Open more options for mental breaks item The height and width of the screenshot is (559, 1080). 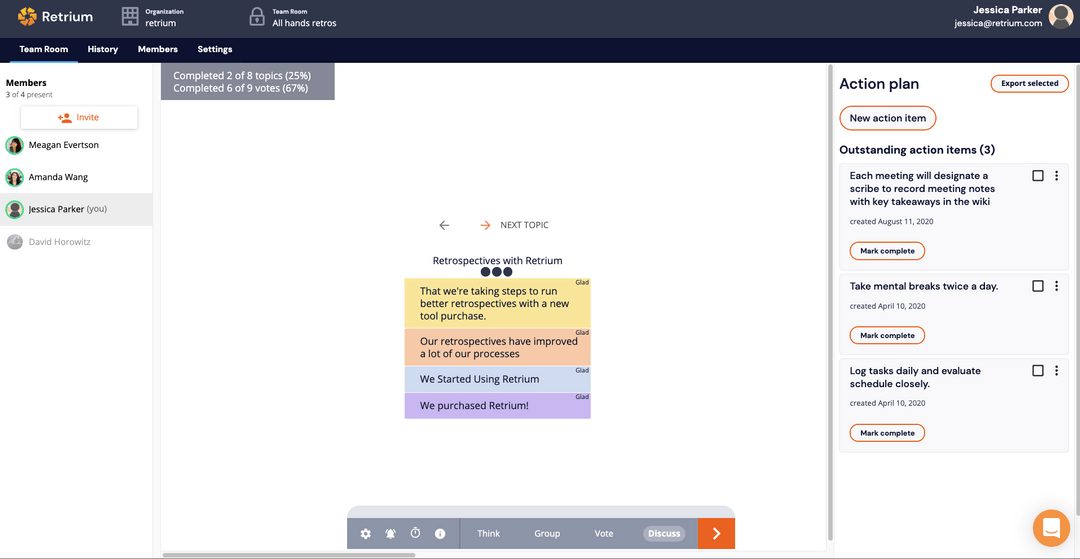[x=1057, y=286]
